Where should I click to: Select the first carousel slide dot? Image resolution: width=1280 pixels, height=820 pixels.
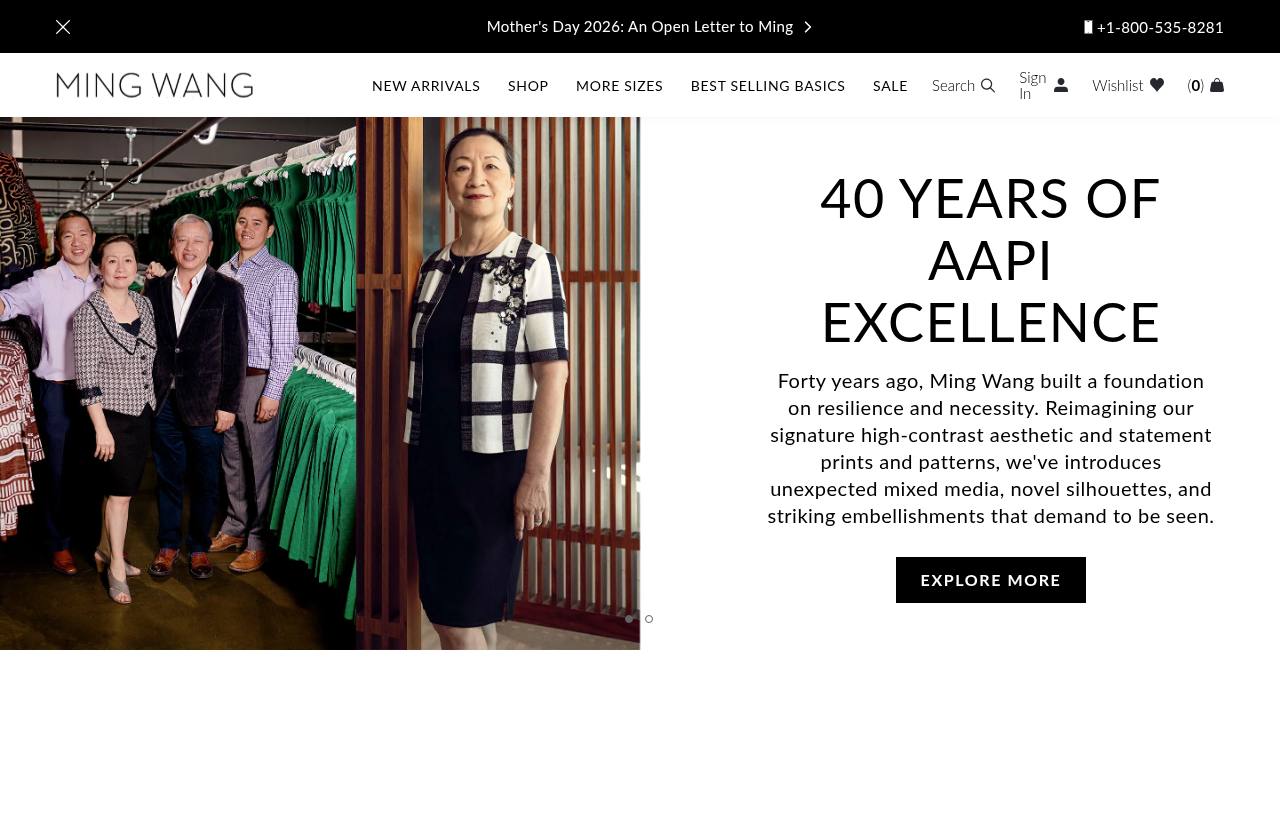(x=629, y=619)
